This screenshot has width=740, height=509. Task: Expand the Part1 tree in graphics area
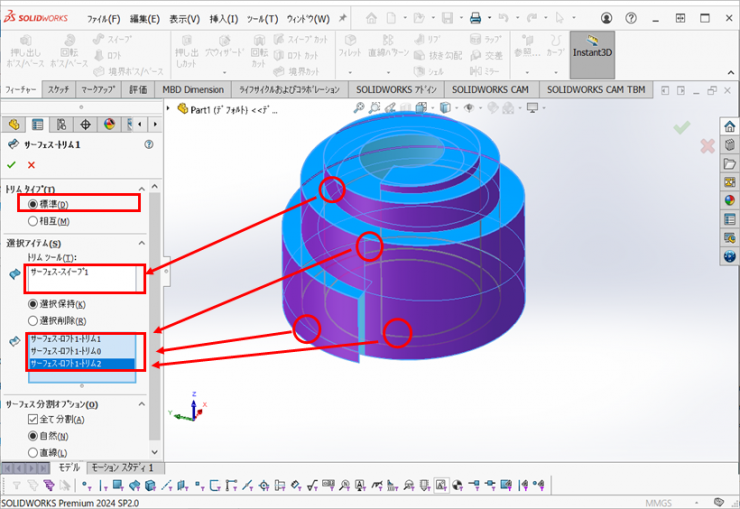(170, 109)
